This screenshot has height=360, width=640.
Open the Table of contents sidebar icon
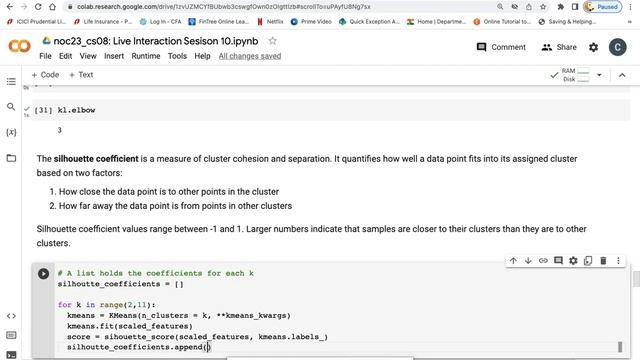pos(11,82)
